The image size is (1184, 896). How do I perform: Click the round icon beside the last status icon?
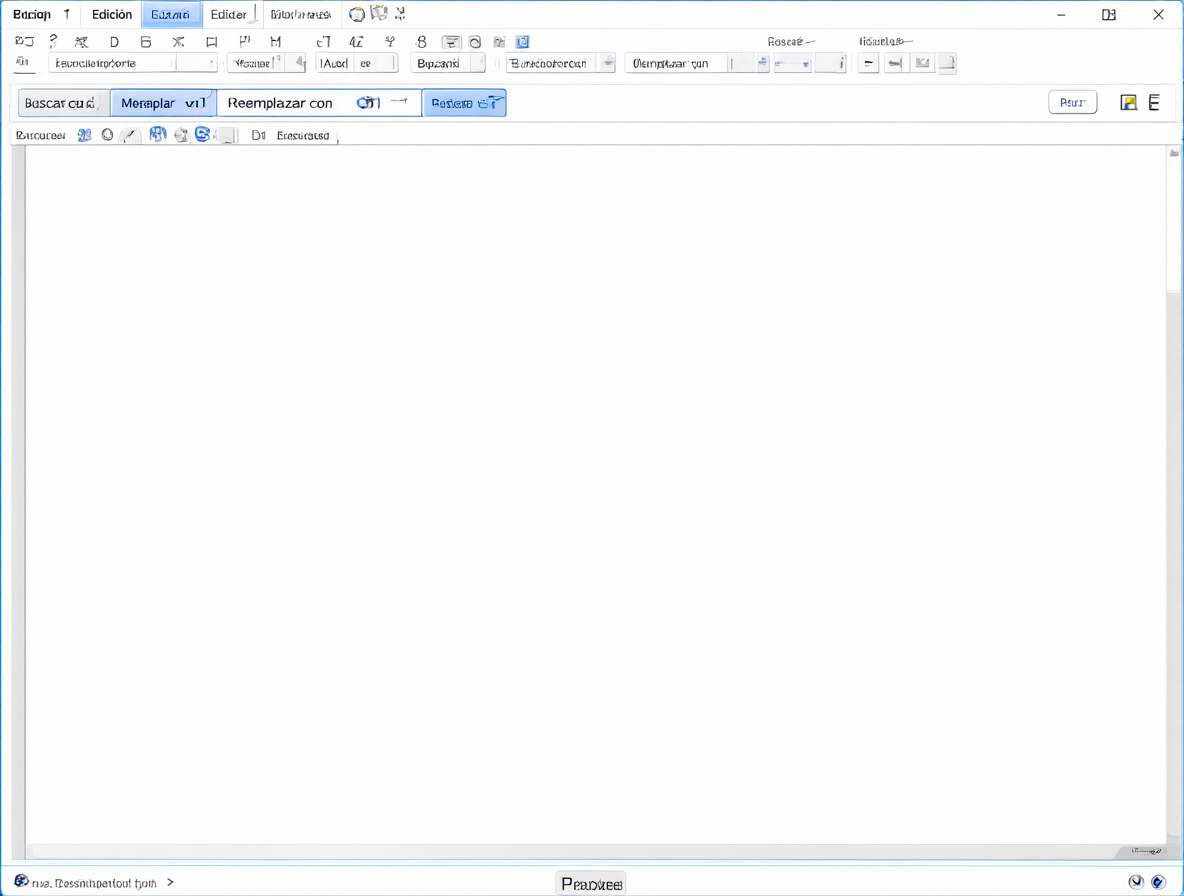(1136, 882)
